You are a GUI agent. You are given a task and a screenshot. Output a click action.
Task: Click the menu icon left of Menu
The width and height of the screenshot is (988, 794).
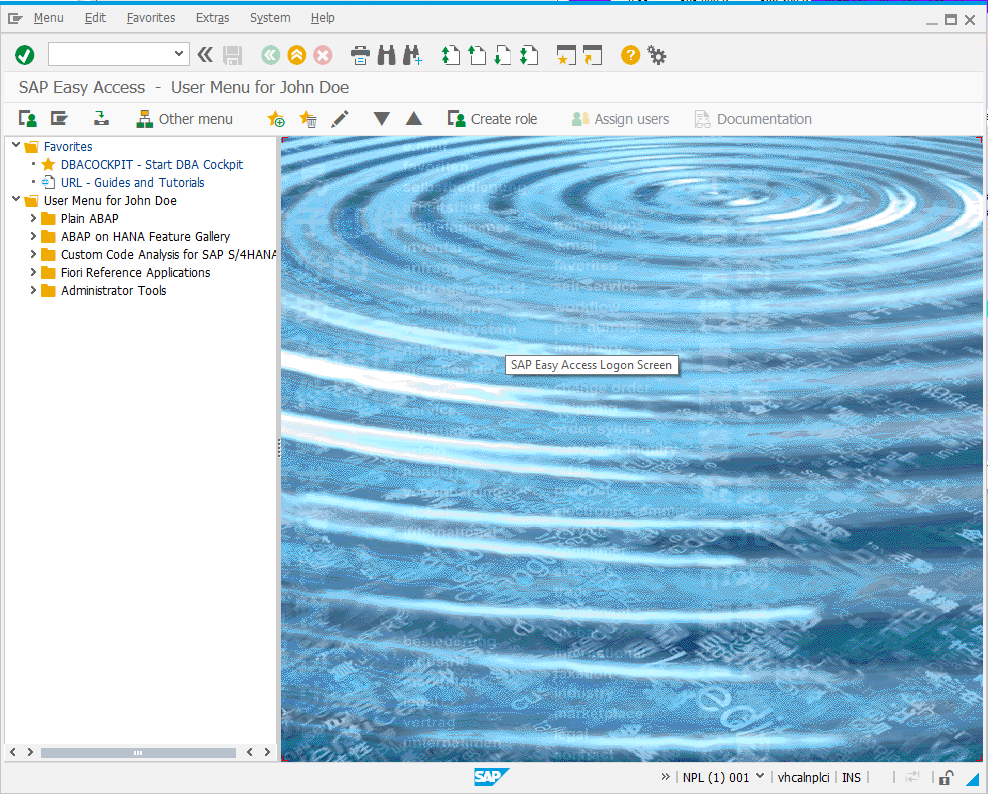pos(15,18)
